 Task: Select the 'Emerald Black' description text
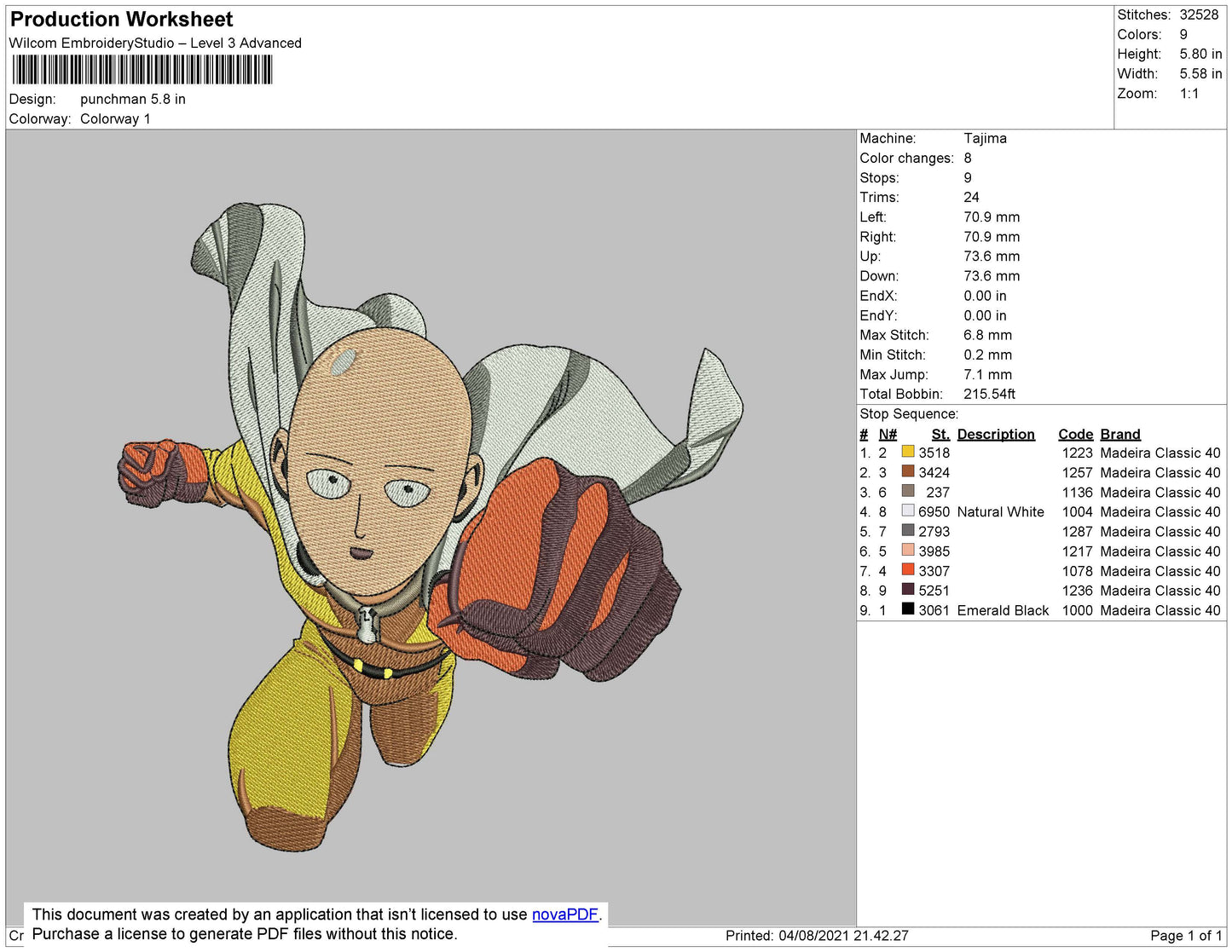[x=1003, y=610]
